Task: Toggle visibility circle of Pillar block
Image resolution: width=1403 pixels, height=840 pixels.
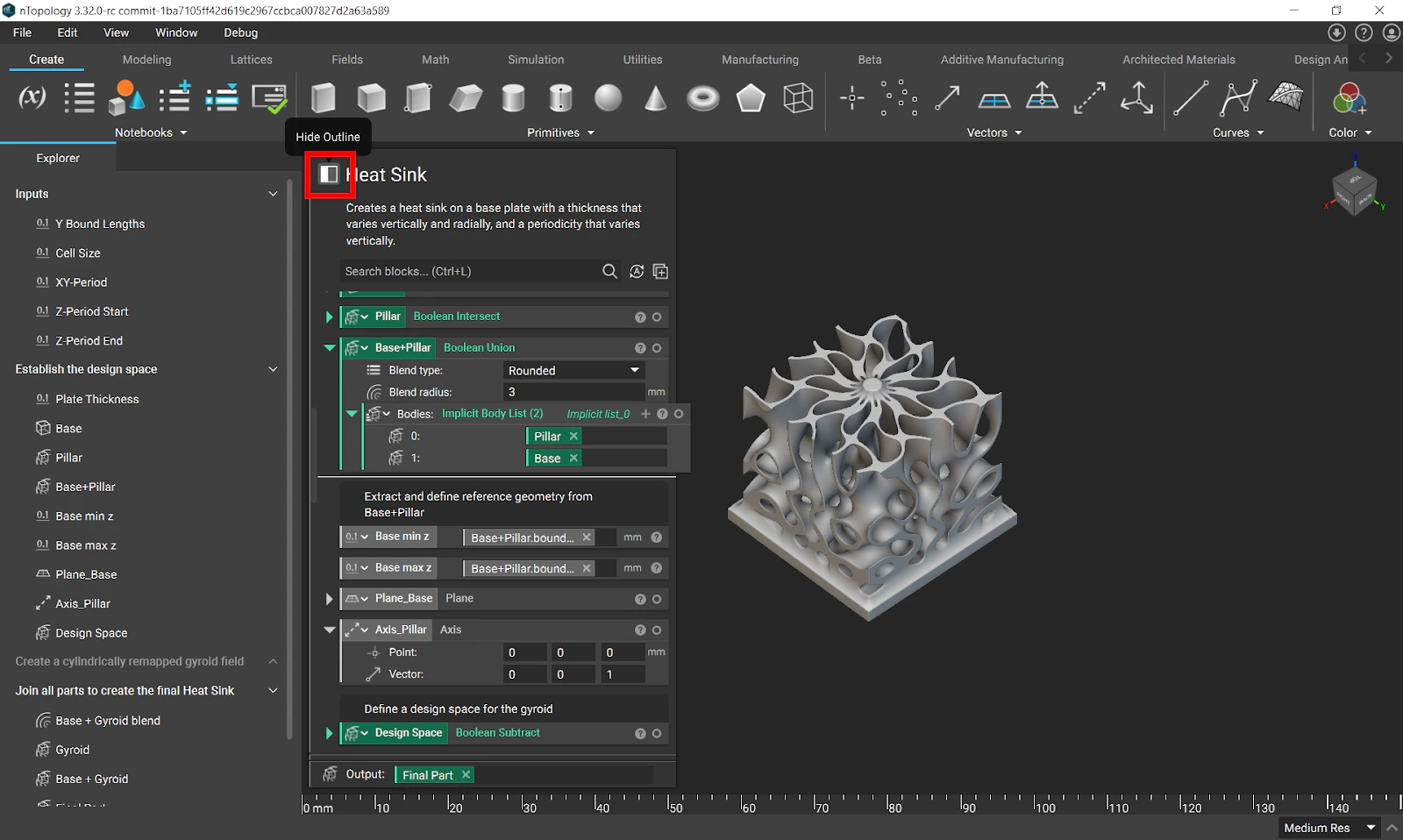Action: (x=657, y=317)
